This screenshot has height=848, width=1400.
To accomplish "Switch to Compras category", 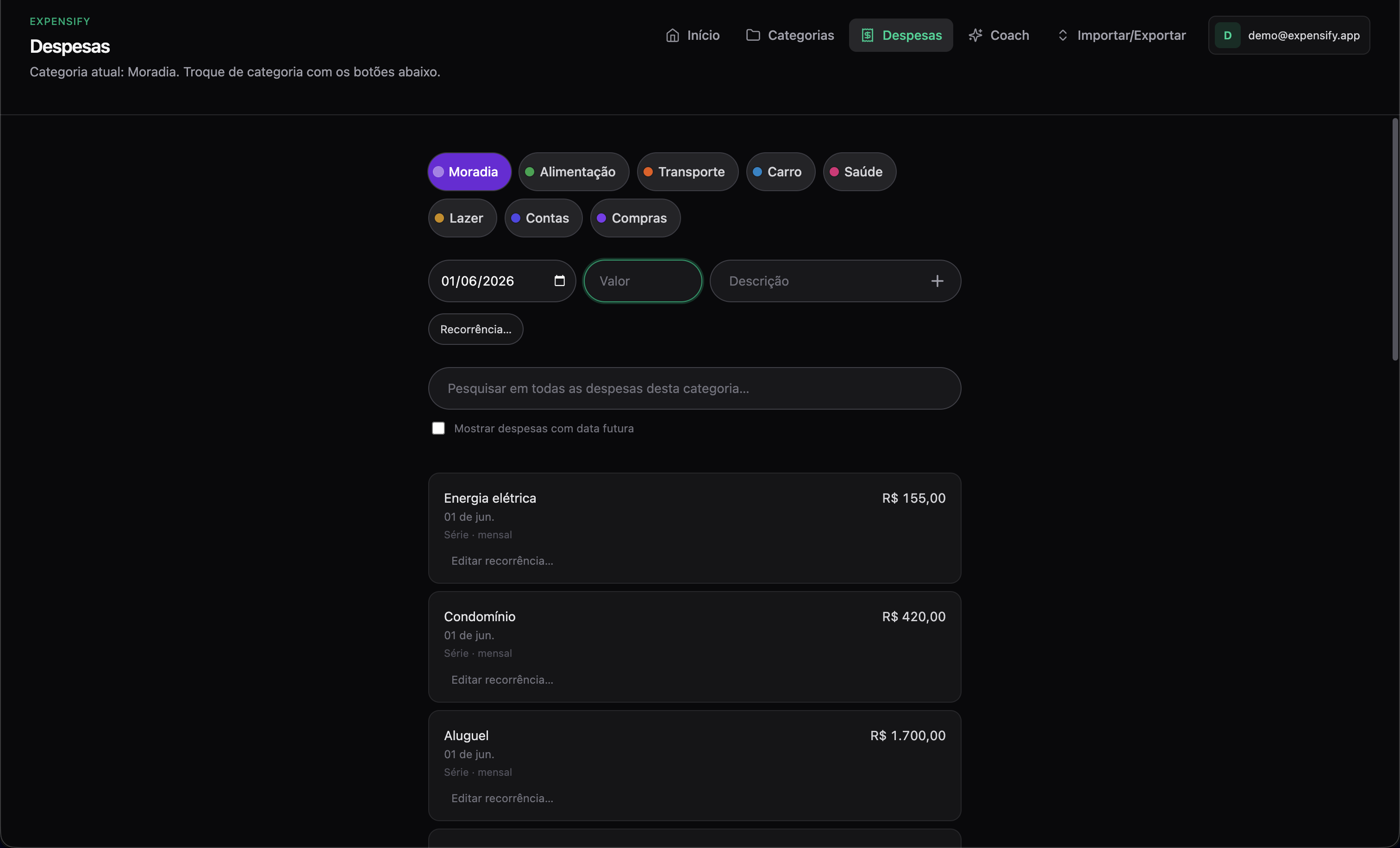I will pyautogui.click(x=635, y=218).
